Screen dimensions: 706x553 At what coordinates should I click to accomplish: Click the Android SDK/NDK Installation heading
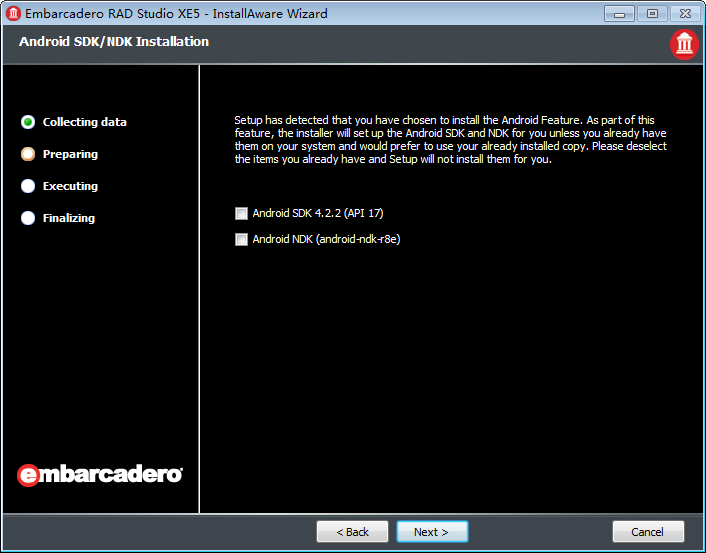pos(114,42)
